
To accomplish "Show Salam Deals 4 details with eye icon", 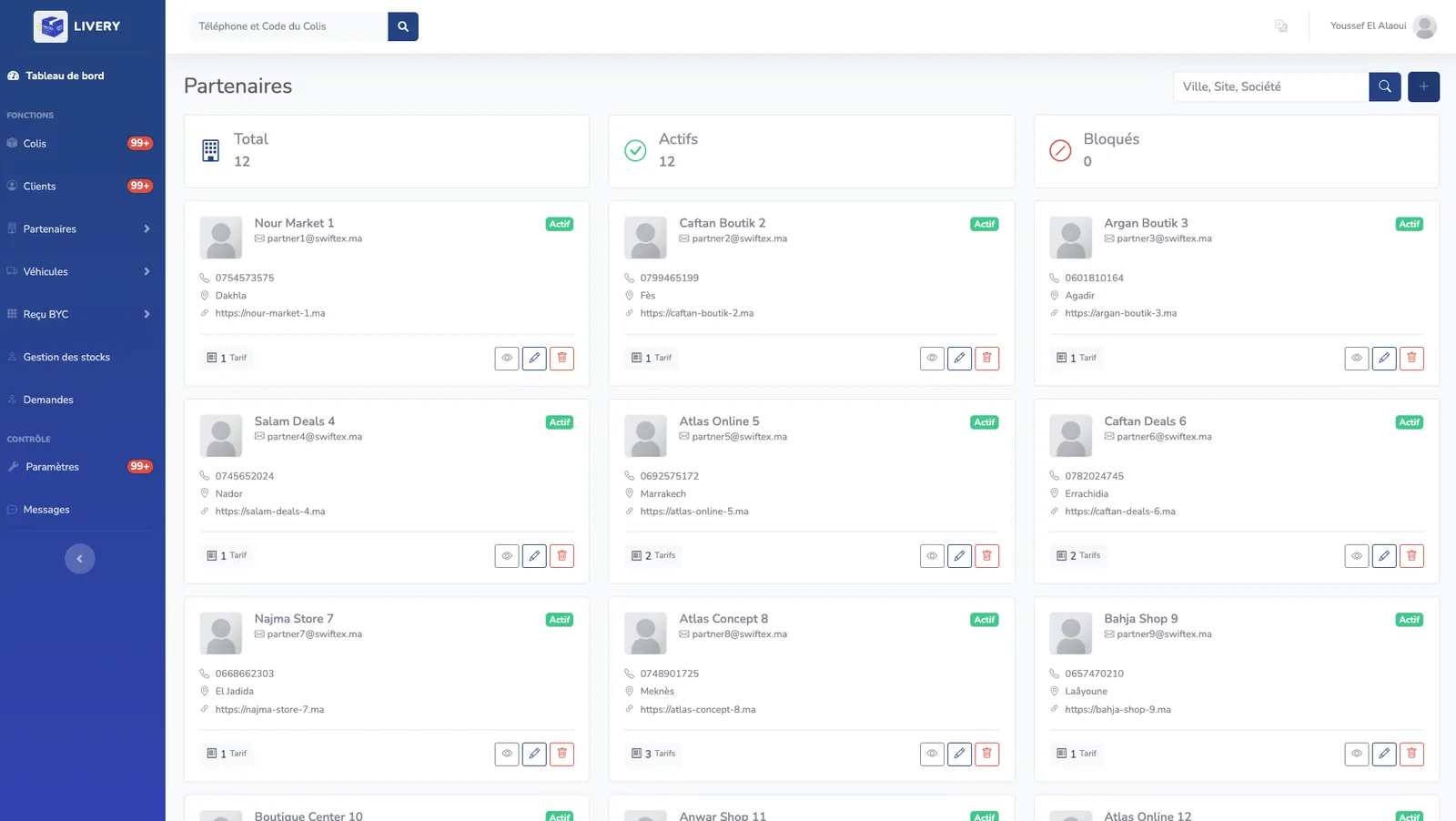I will pos(507,555).
